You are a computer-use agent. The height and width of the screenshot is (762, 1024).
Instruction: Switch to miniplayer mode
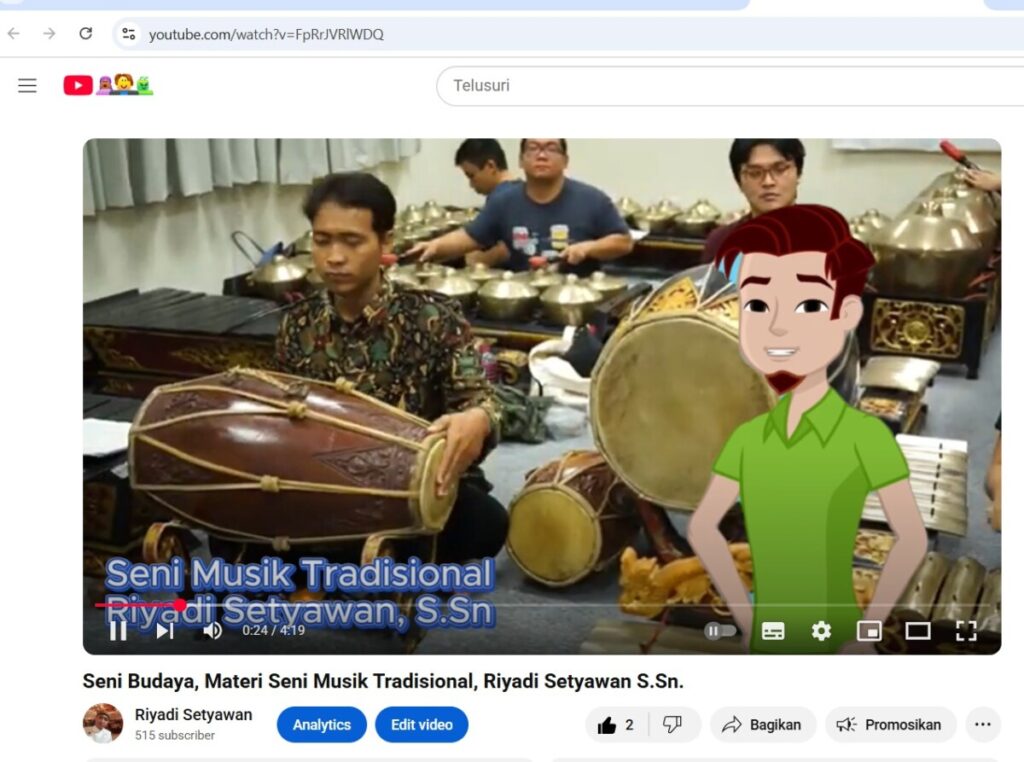pyautogui.click(x=869, y=631)
